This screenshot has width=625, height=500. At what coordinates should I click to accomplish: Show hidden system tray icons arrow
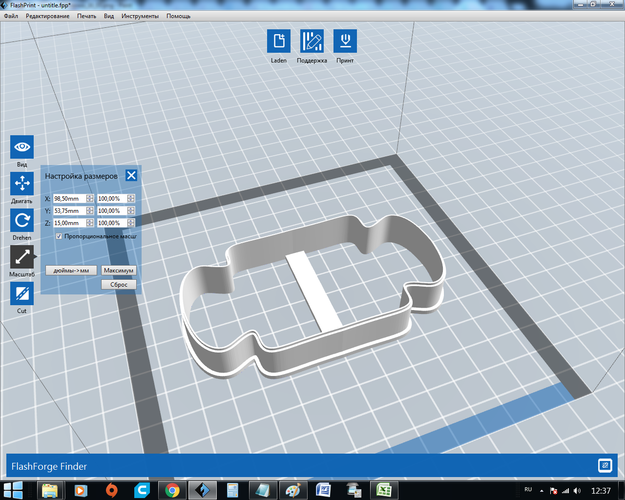[x=541, y=491]
